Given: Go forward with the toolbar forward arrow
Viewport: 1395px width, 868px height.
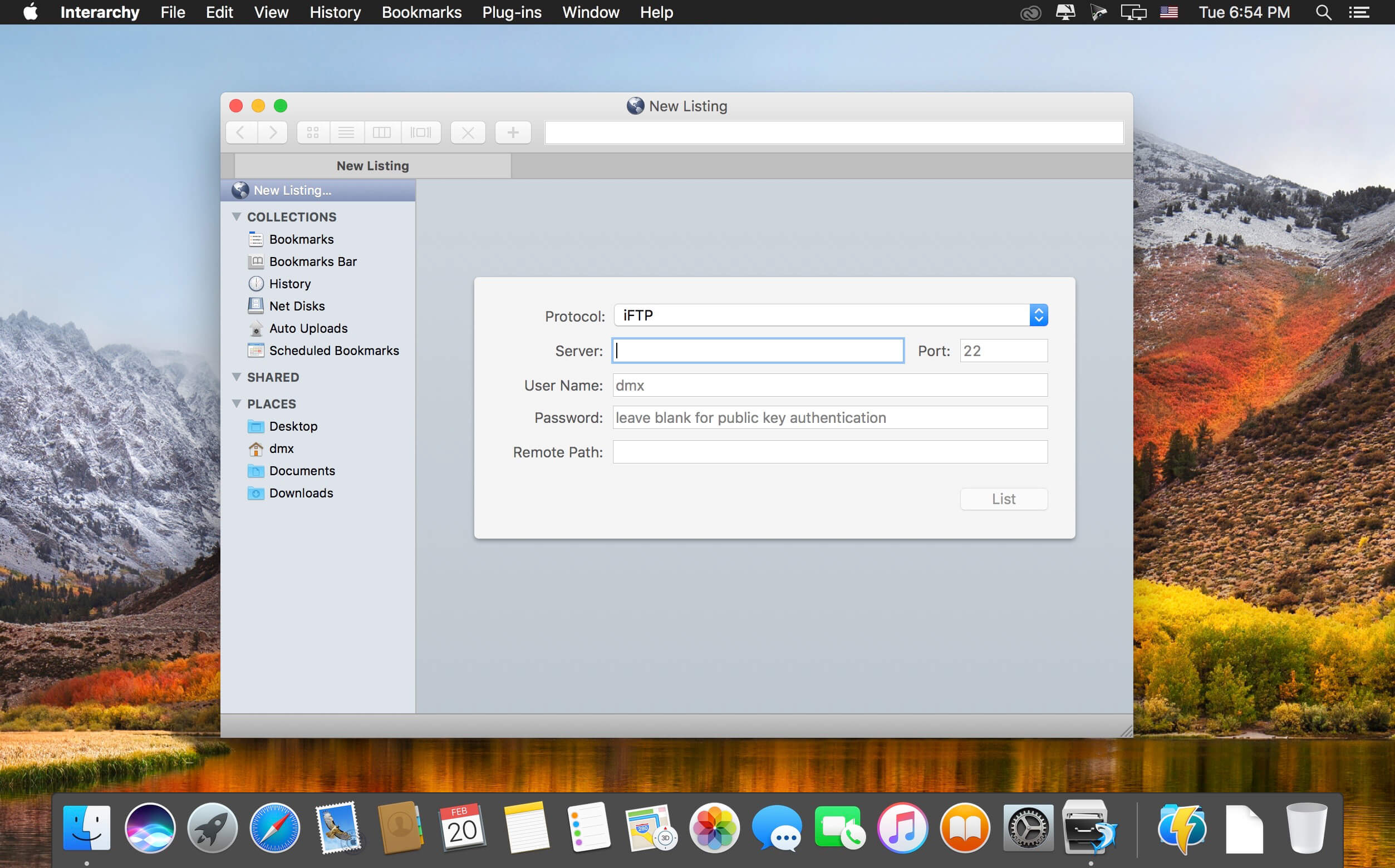Looking at the screenshot, I should tap(273, 132).
